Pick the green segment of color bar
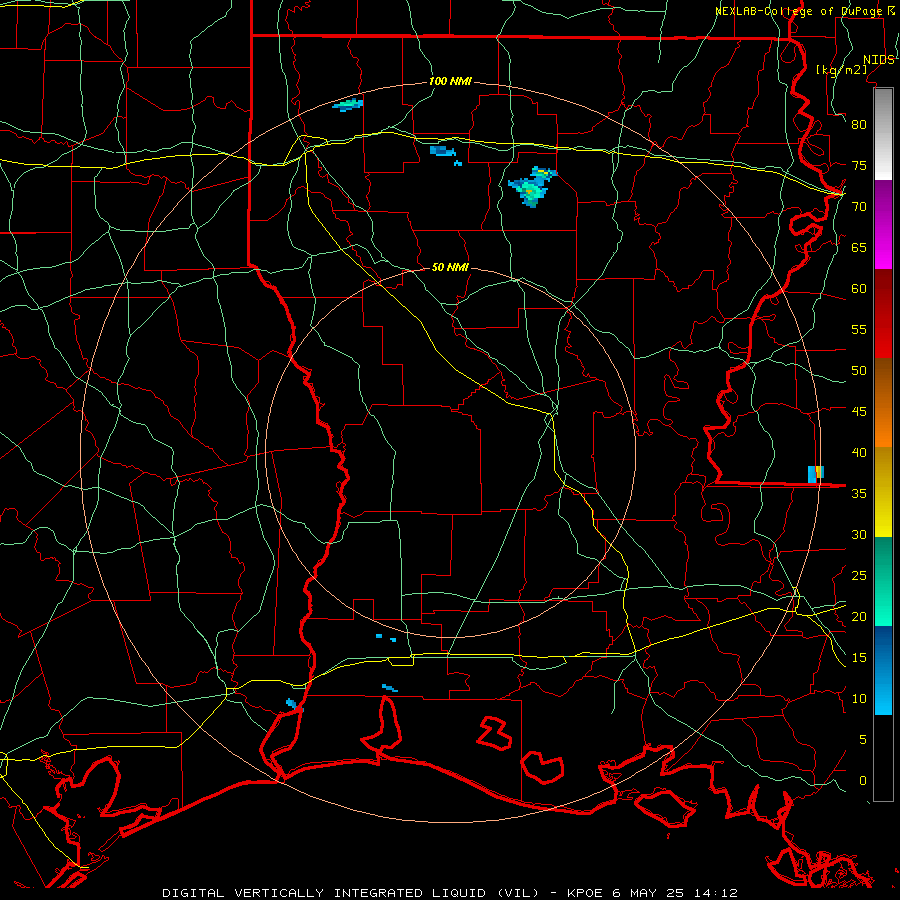The width and height of the screenshot is (900, 900). pos(883,581)
